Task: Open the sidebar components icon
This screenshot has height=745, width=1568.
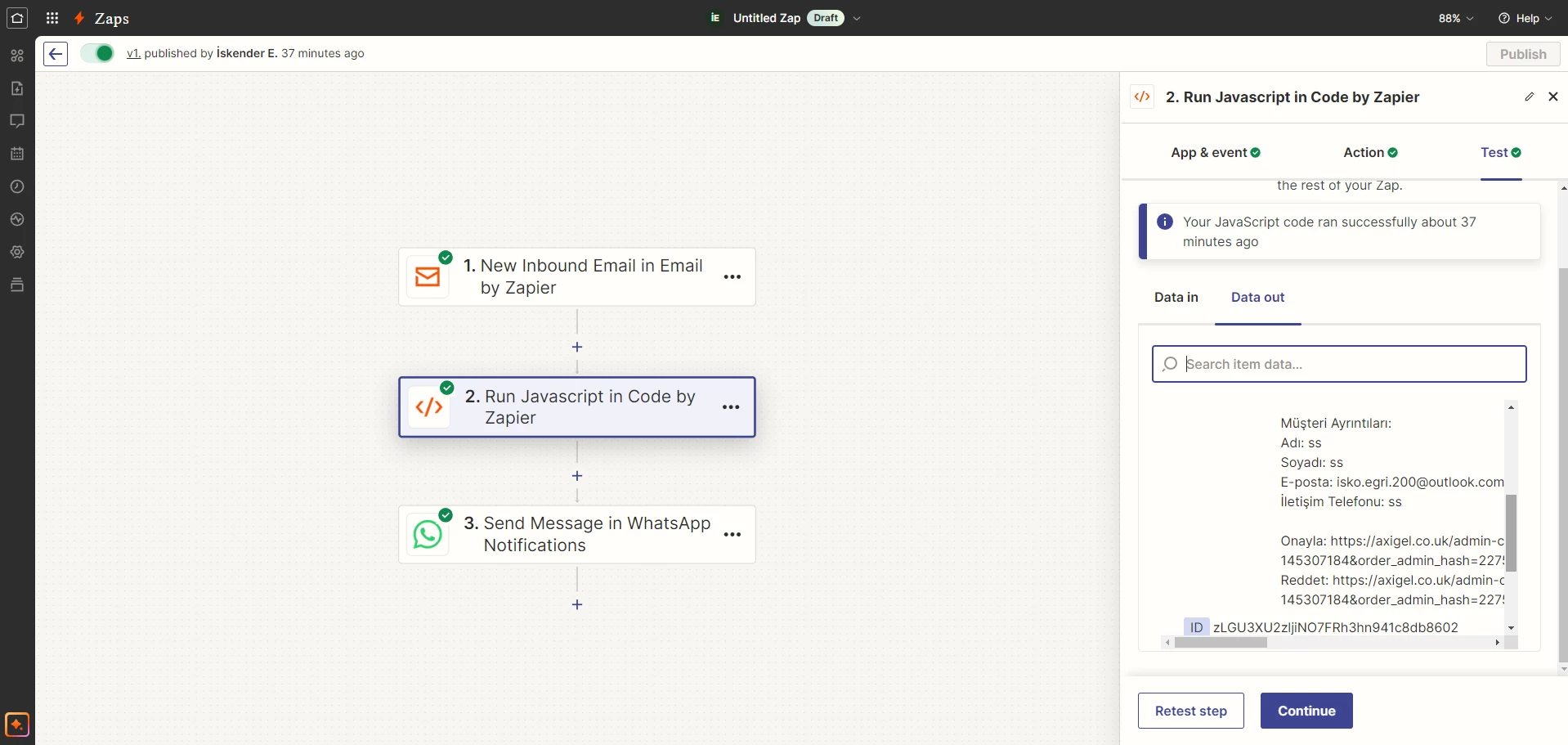Action: (x=17, y=56)
